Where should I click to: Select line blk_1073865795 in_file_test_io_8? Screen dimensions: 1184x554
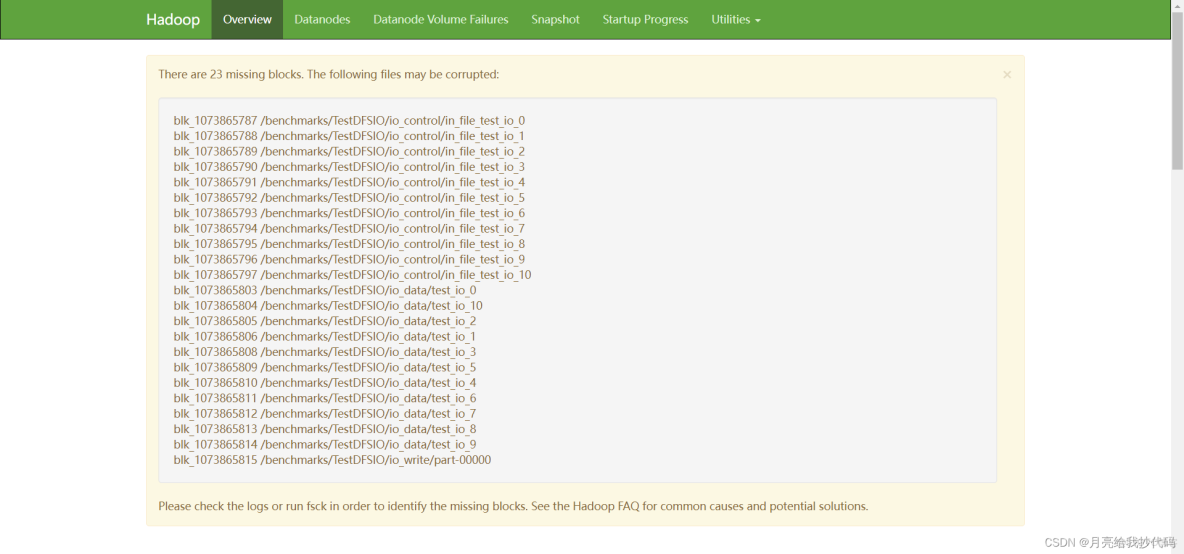tap(349, 244)
